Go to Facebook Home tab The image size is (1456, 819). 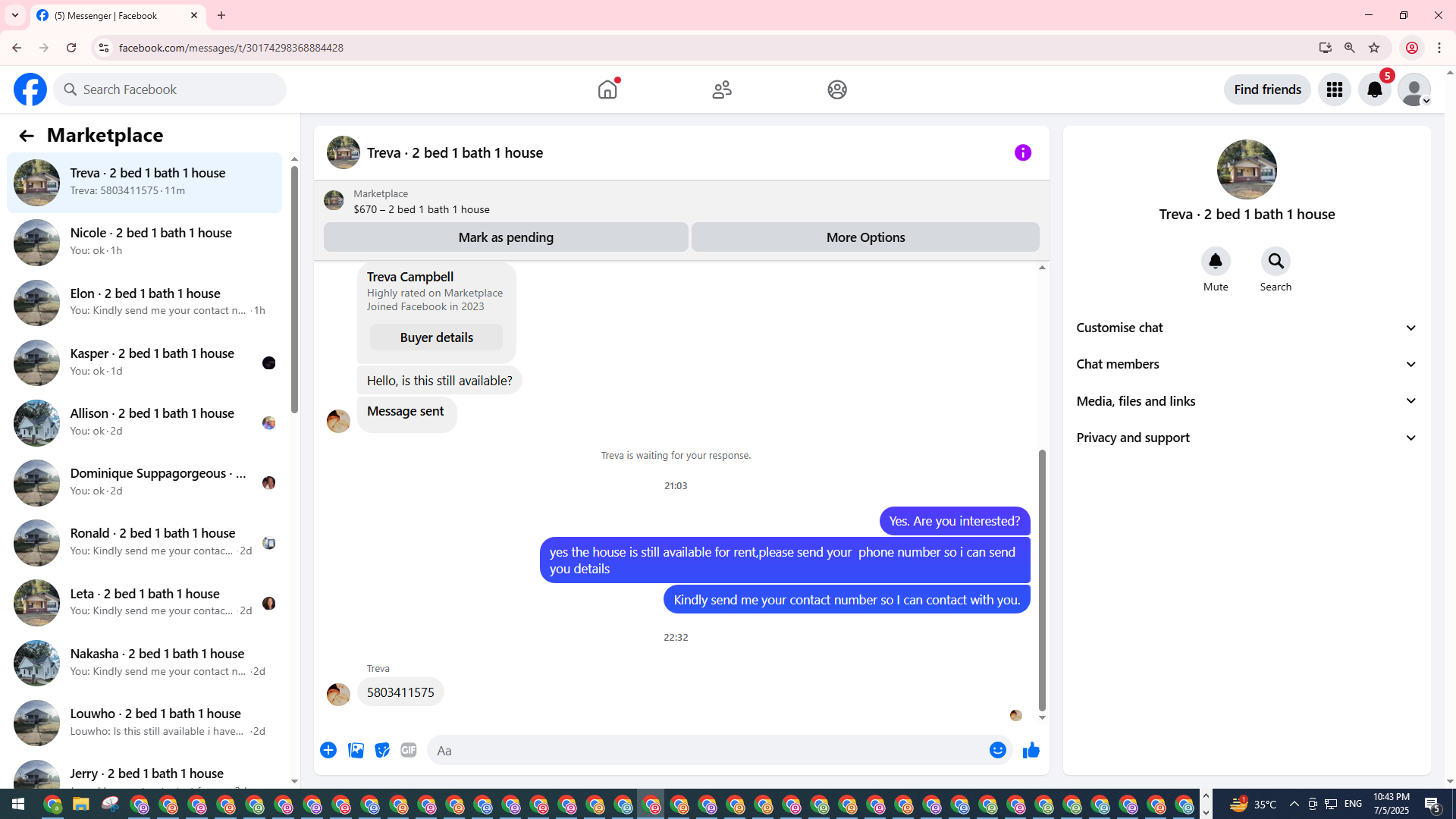click(x=607, y=89)
